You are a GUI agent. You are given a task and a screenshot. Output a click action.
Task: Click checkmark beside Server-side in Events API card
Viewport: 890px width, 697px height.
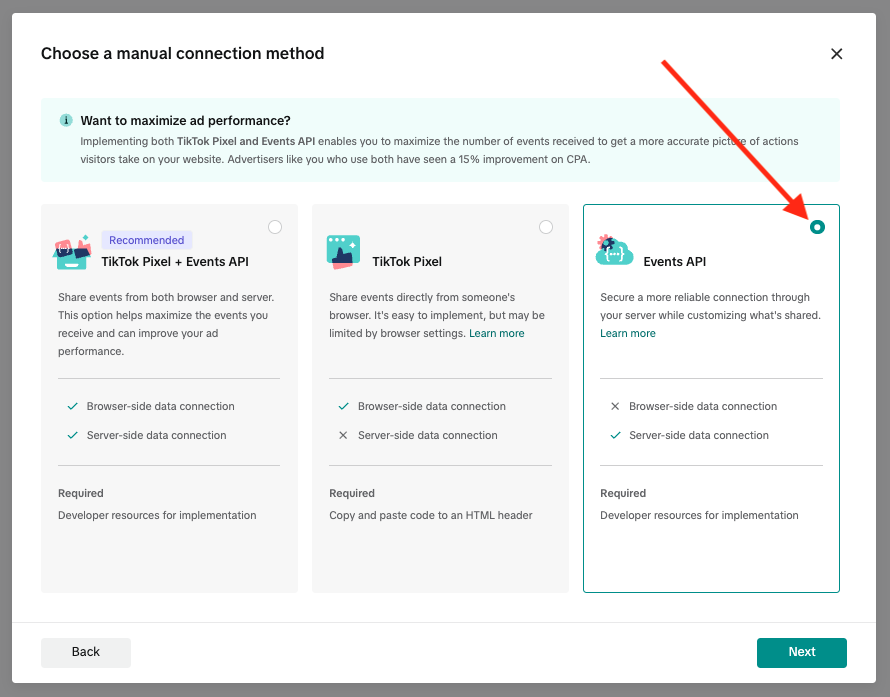[x=615, y=435]
